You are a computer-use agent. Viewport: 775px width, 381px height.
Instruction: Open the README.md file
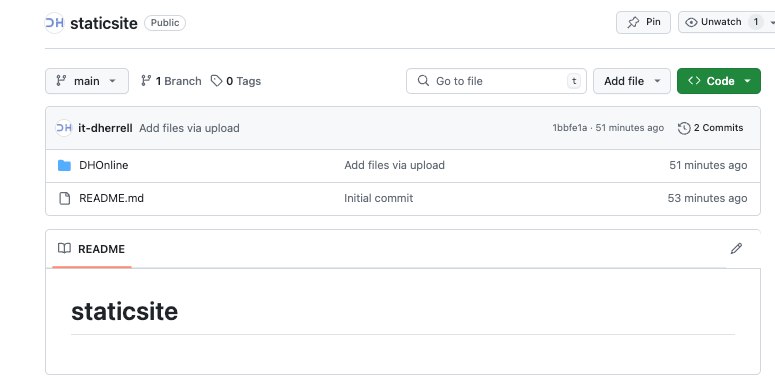point(112,198)
